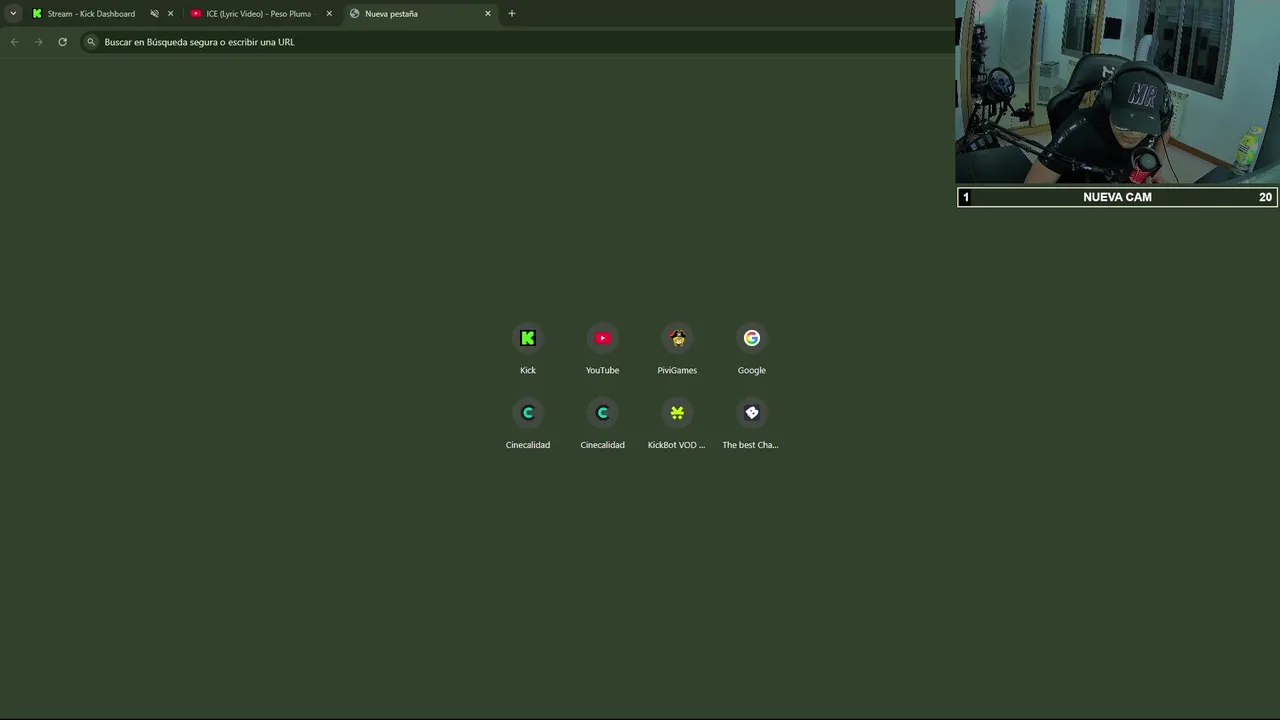This screenshot has width=1280, height=720.
Task: Open the YouTube shortcut tile
Action: [x=602, y=350]
